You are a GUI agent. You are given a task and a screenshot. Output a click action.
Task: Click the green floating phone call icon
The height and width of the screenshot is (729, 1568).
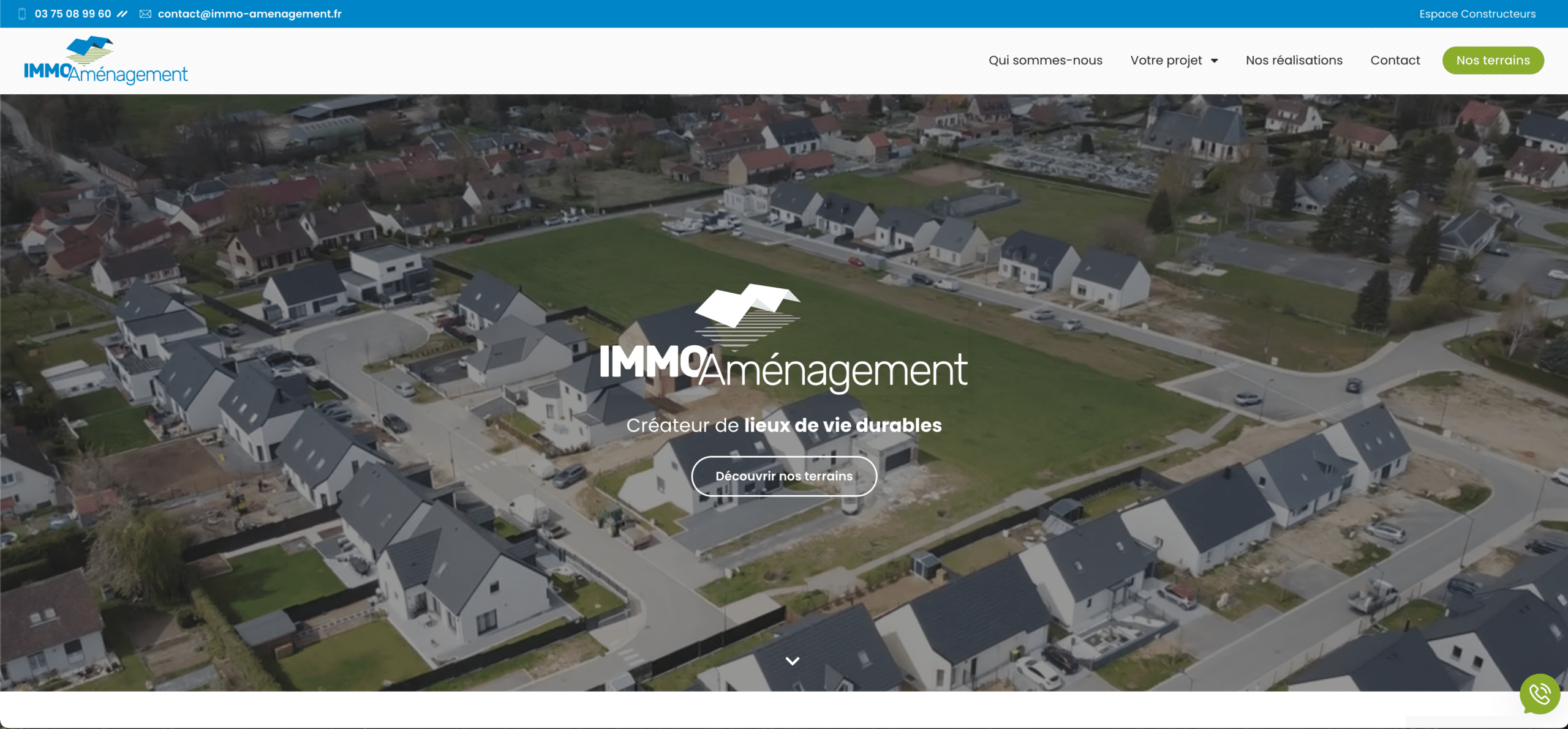coord(1540,693)
